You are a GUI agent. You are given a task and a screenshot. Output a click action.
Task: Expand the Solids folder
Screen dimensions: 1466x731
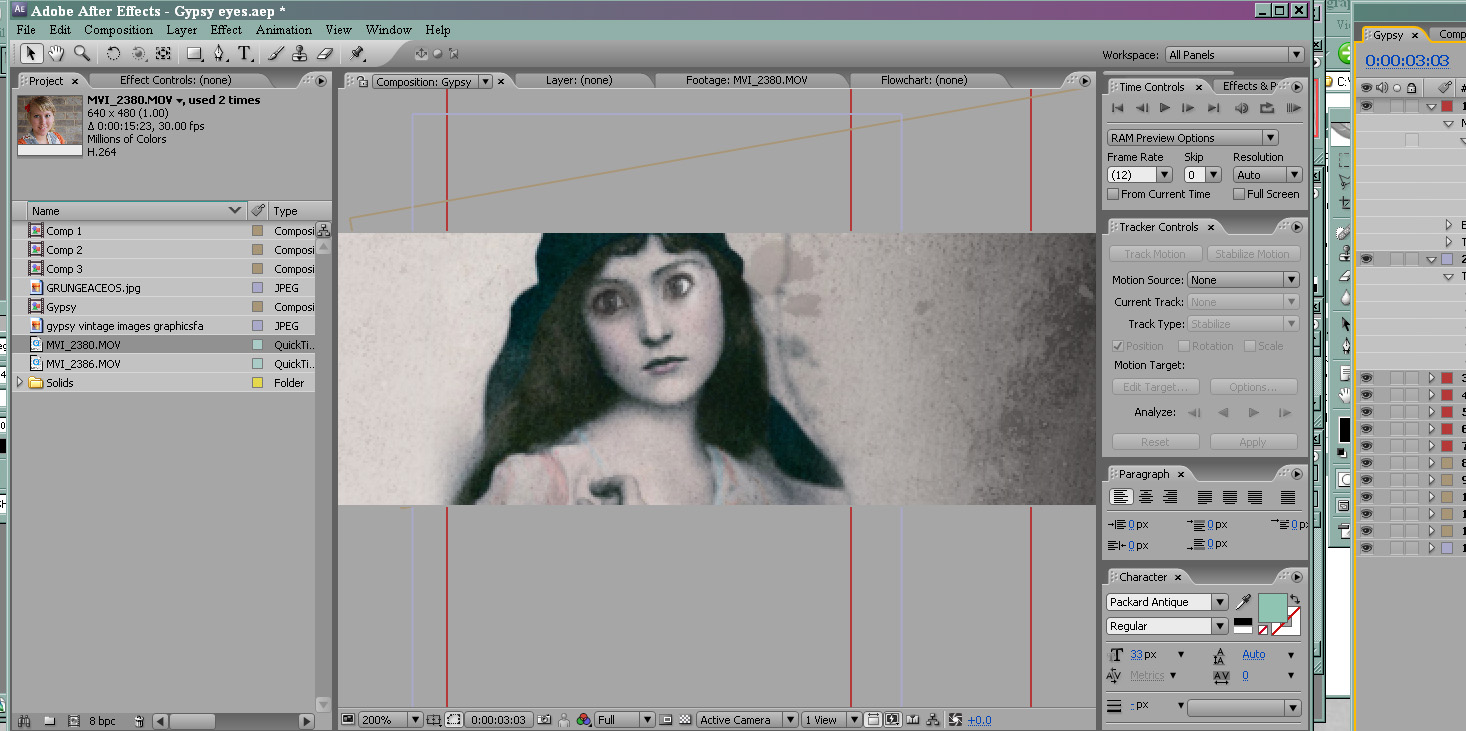21,383
